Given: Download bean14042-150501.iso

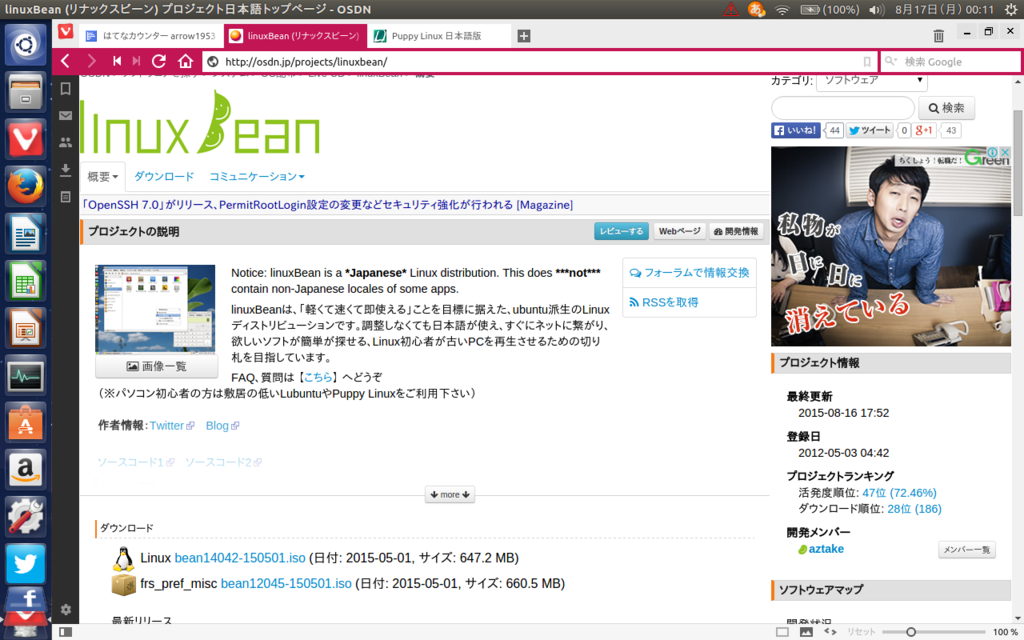Looking at the screenshot, I should coord(240,558).
